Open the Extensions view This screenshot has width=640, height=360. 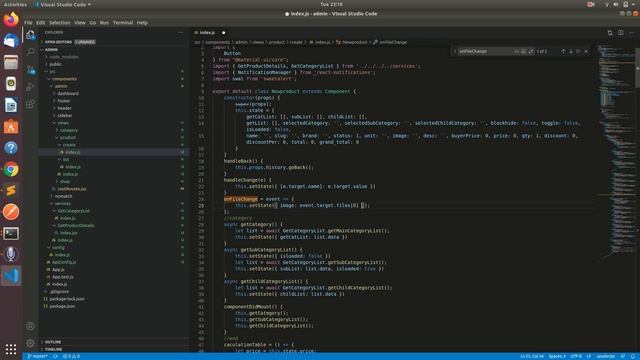tap(30, 104)
